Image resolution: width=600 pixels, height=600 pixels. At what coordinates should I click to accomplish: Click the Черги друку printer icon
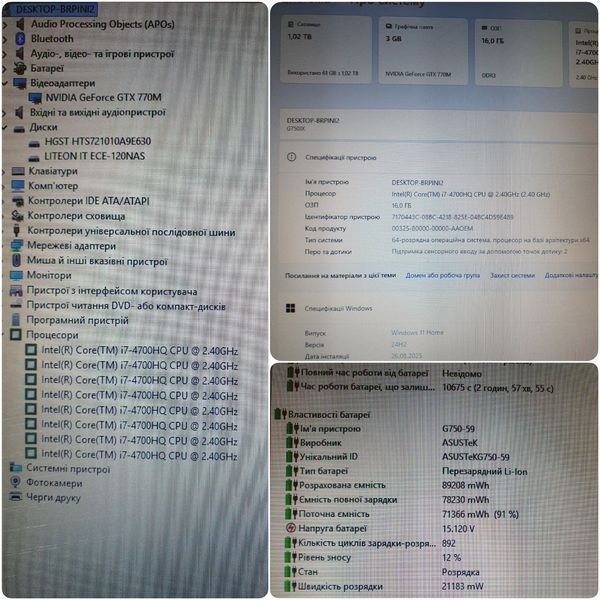tap(15, 497)
